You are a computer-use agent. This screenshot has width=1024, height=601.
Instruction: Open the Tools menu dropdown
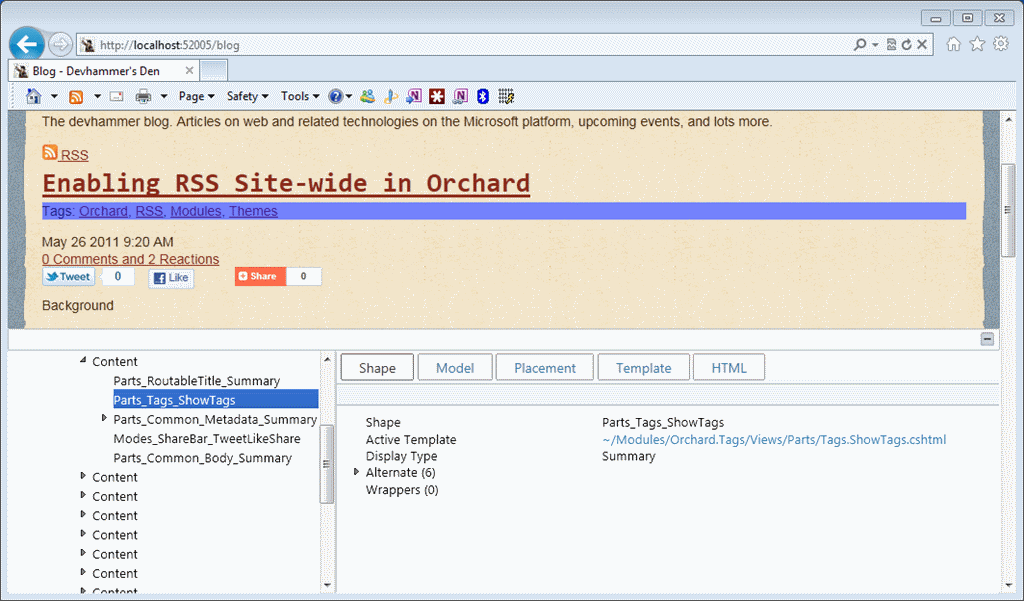(x=300, y=97)
